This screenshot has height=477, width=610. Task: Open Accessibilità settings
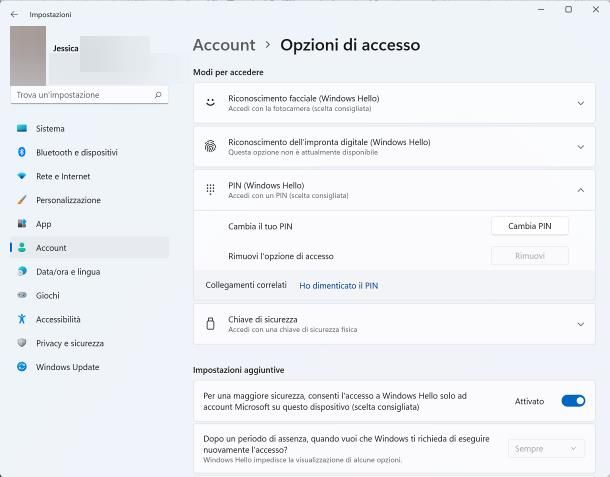pos(90,319)
